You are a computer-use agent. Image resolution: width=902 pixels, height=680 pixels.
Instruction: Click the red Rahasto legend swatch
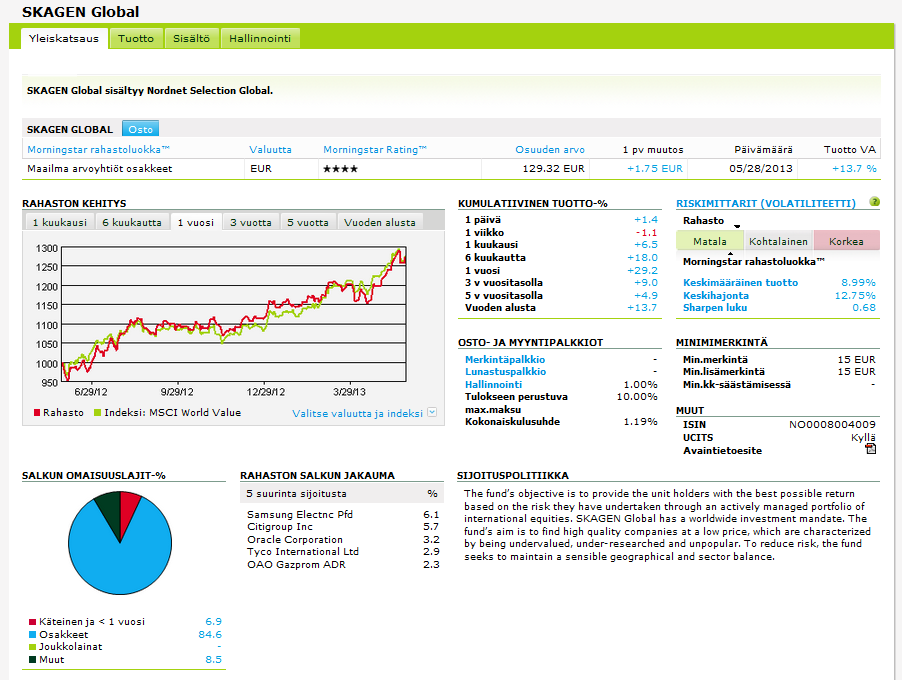point(37,412)
